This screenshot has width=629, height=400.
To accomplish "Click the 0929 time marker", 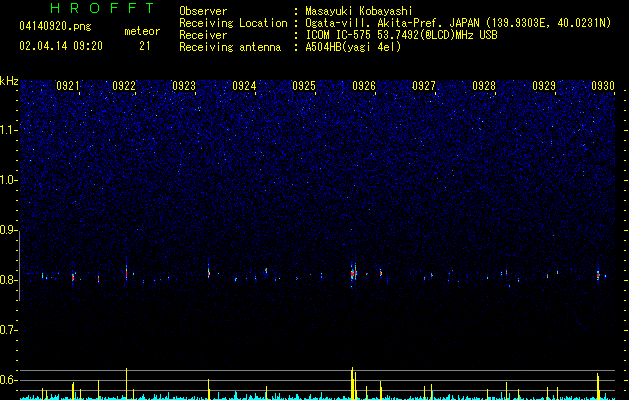I will pos(544,86).
